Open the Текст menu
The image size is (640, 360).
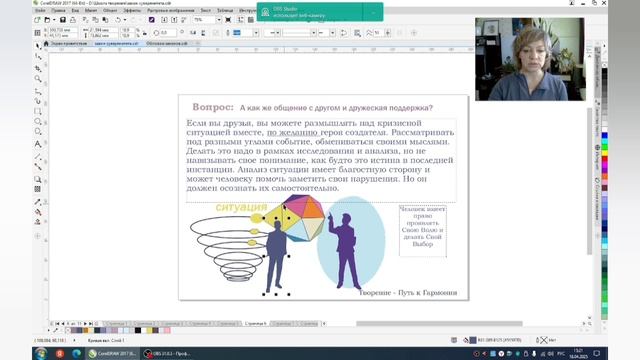point(206,10)
